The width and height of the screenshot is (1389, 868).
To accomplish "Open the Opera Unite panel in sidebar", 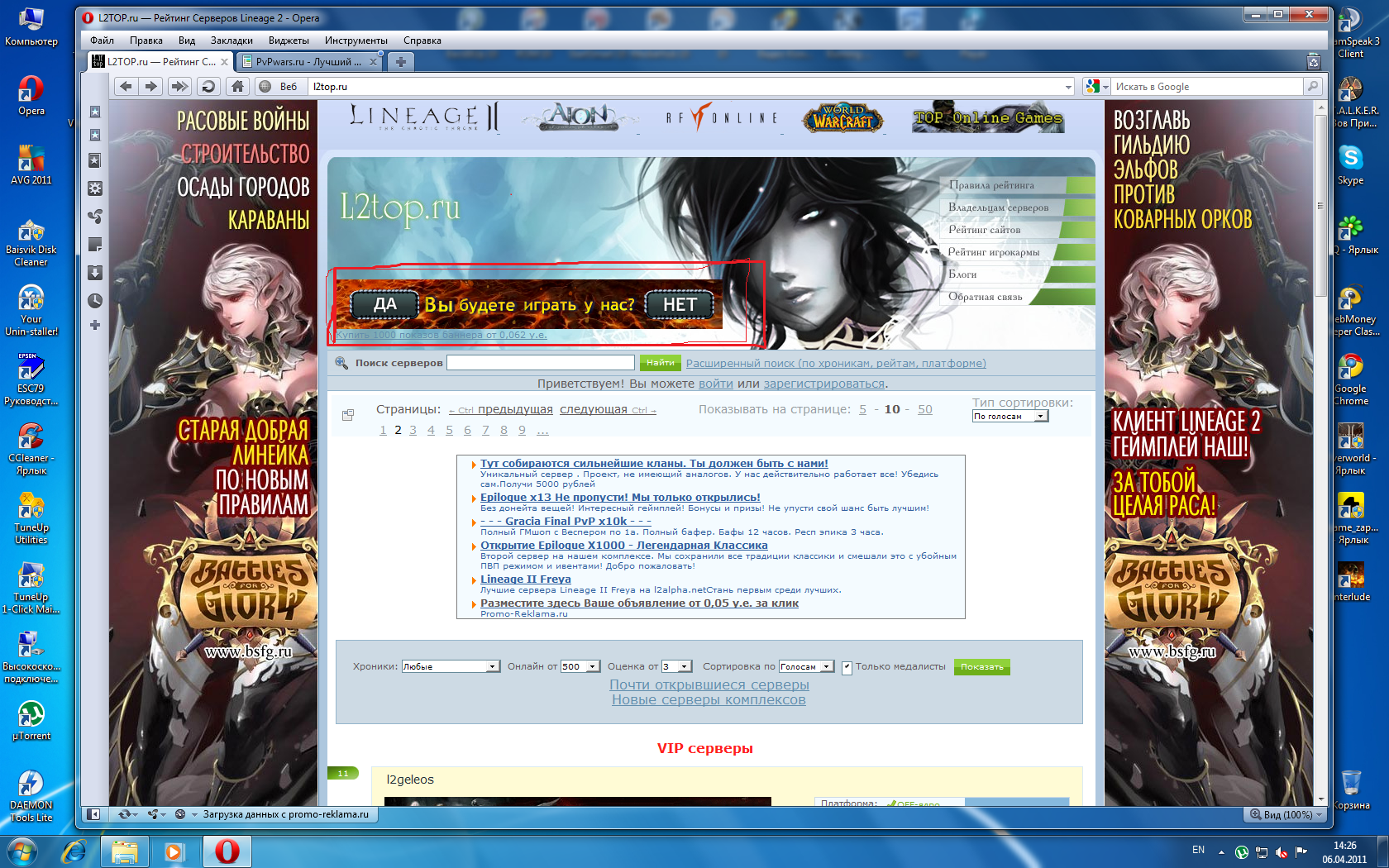I will pos(95,217).
